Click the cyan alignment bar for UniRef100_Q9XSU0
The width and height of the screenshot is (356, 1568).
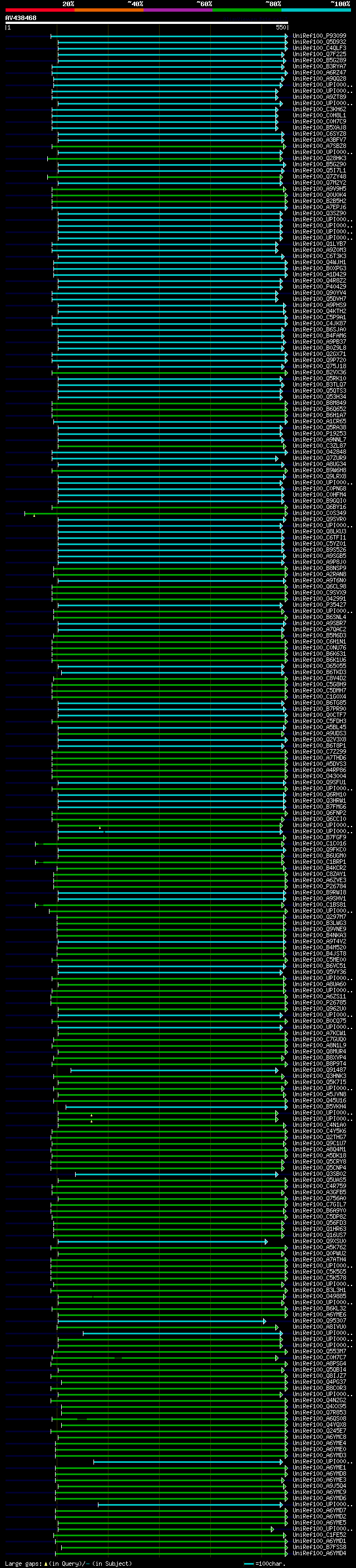(162, 1241)
